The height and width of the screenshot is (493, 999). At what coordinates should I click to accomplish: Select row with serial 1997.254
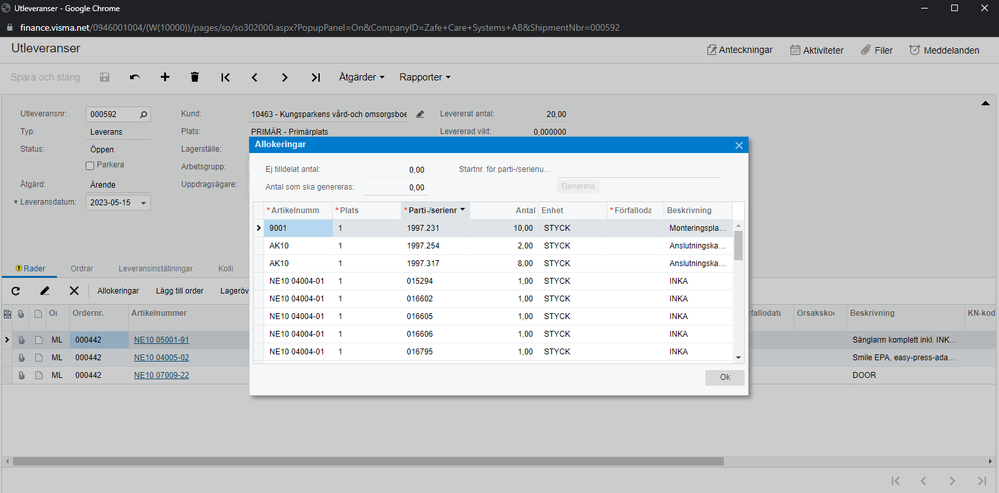(x=491, y=246)
